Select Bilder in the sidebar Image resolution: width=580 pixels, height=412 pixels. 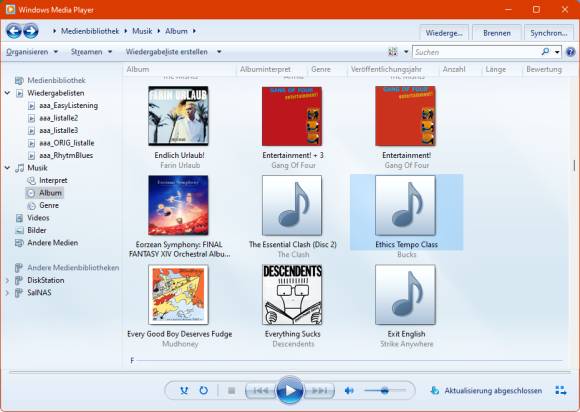[x=37, y=230]
